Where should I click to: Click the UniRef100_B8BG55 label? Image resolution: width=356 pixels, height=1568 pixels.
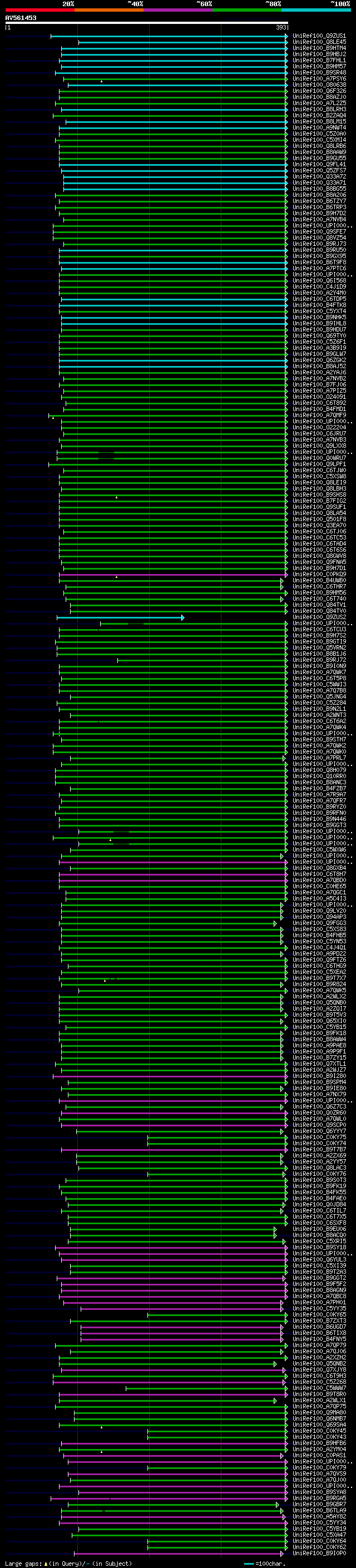click(x=319, y=189)
